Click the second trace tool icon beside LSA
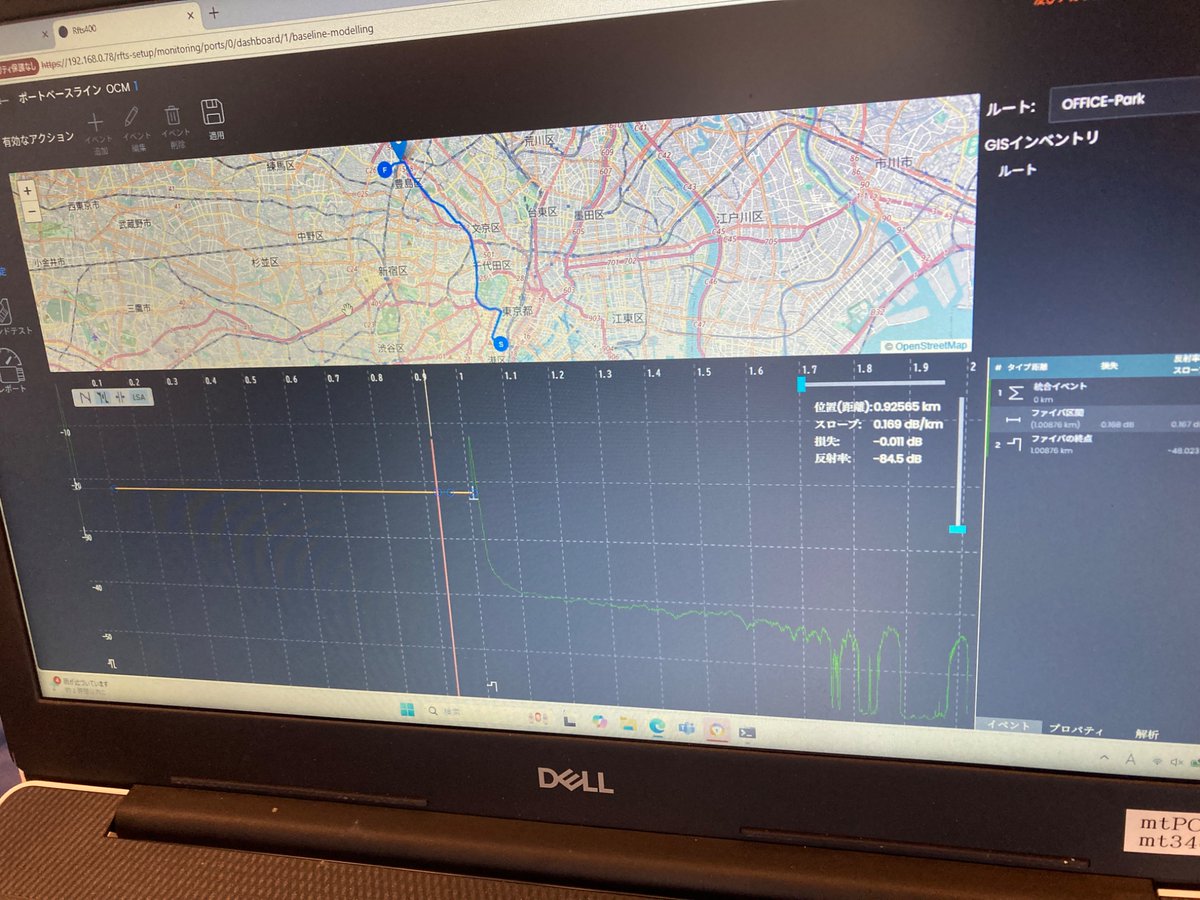 point(103,397)
